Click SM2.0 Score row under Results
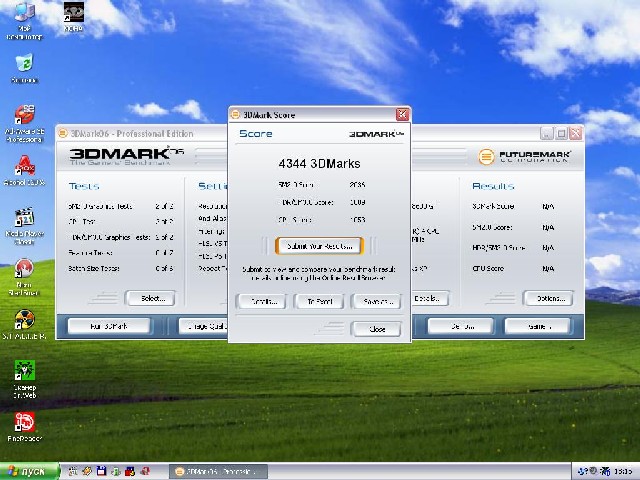 pyautogui.click(x=513, y=227)
